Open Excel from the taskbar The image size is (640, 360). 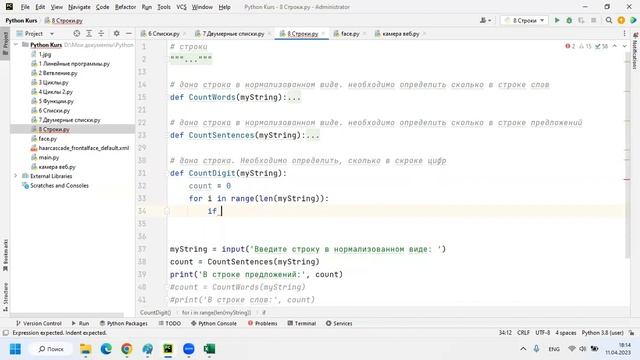coord(209,349)
